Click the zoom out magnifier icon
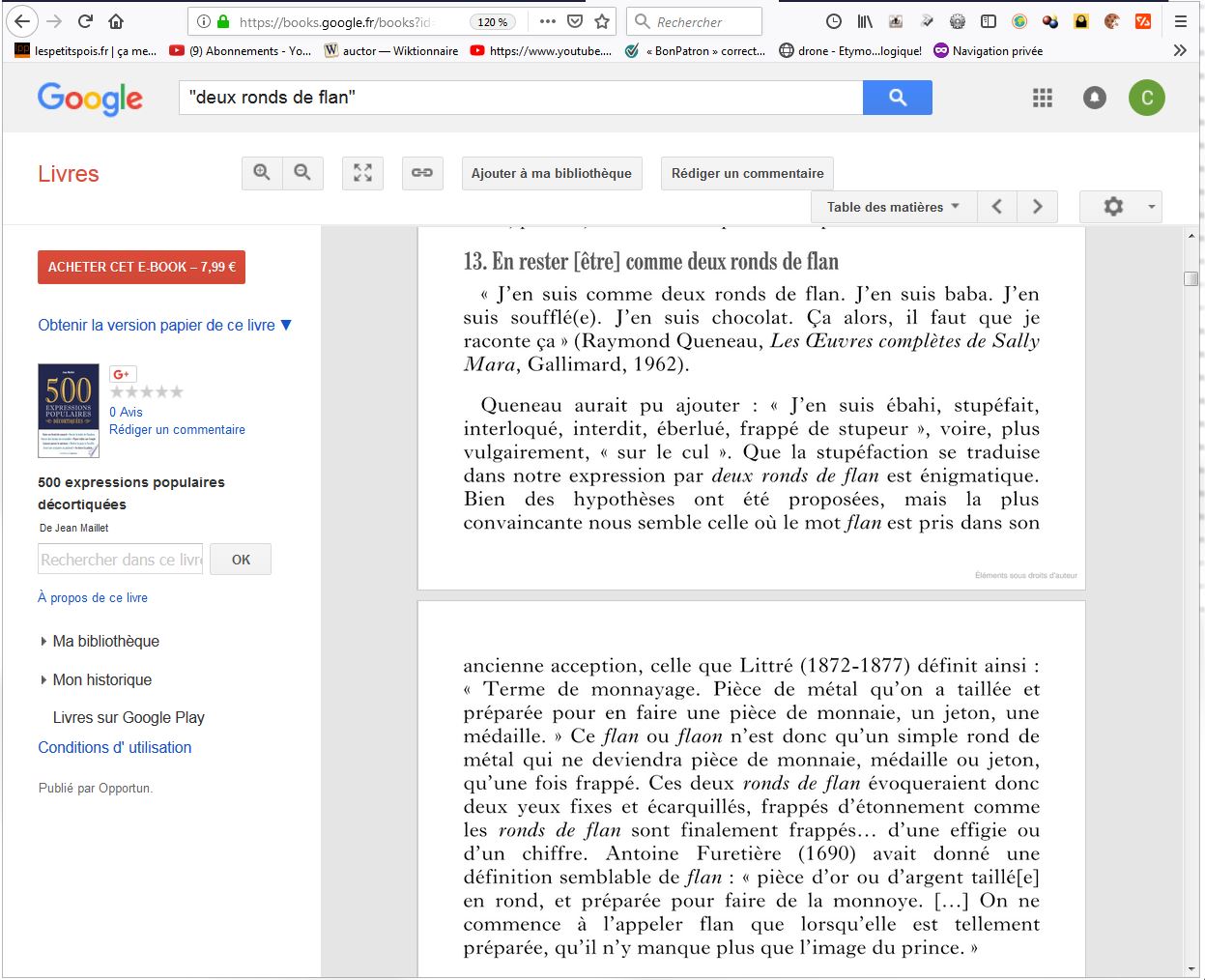This screenshot has height=980, width=1205. [x=302, y=173]
